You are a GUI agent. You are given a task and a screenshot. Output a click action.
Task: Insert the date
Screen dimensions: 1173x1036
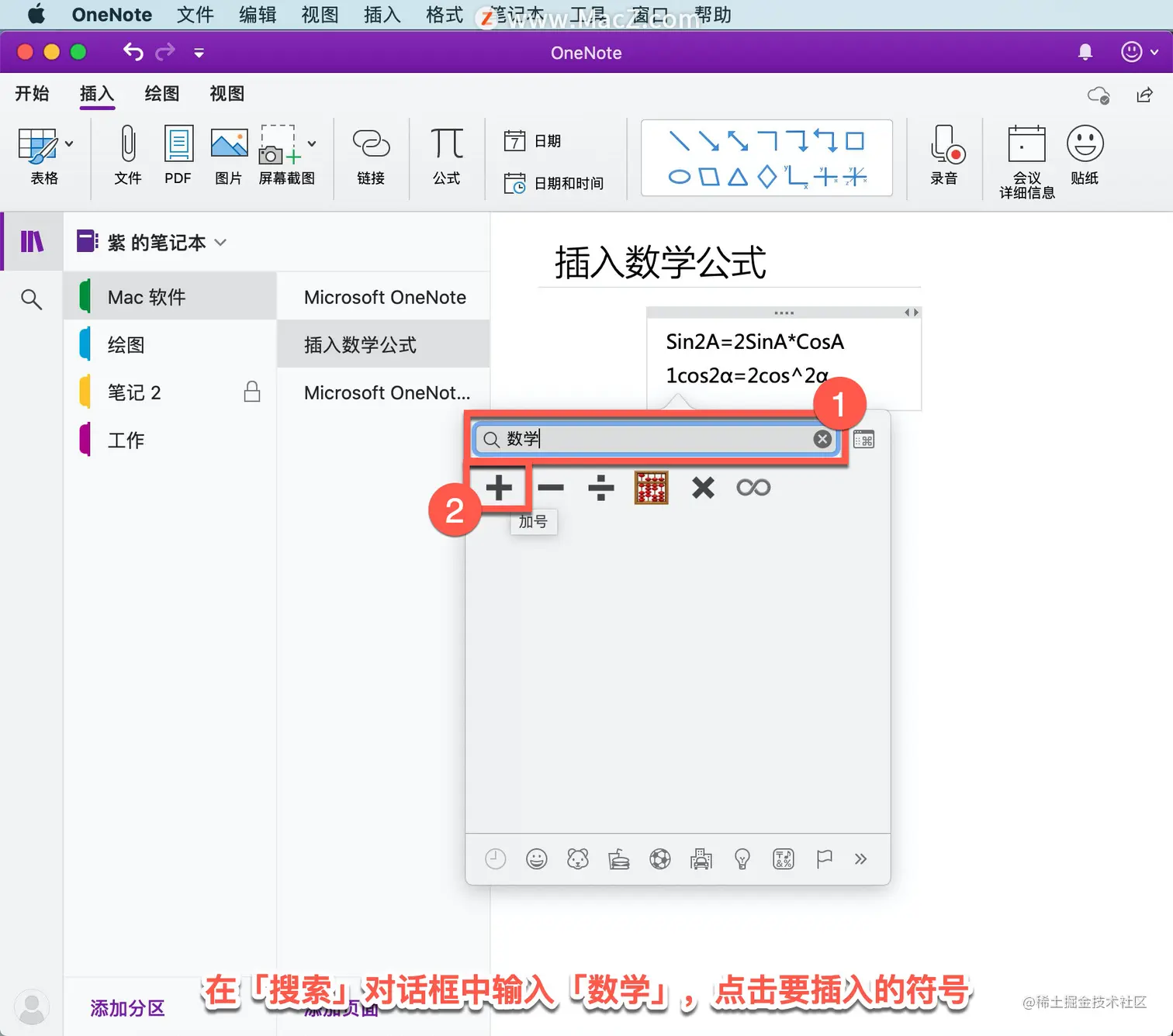[x=532, y=141]
